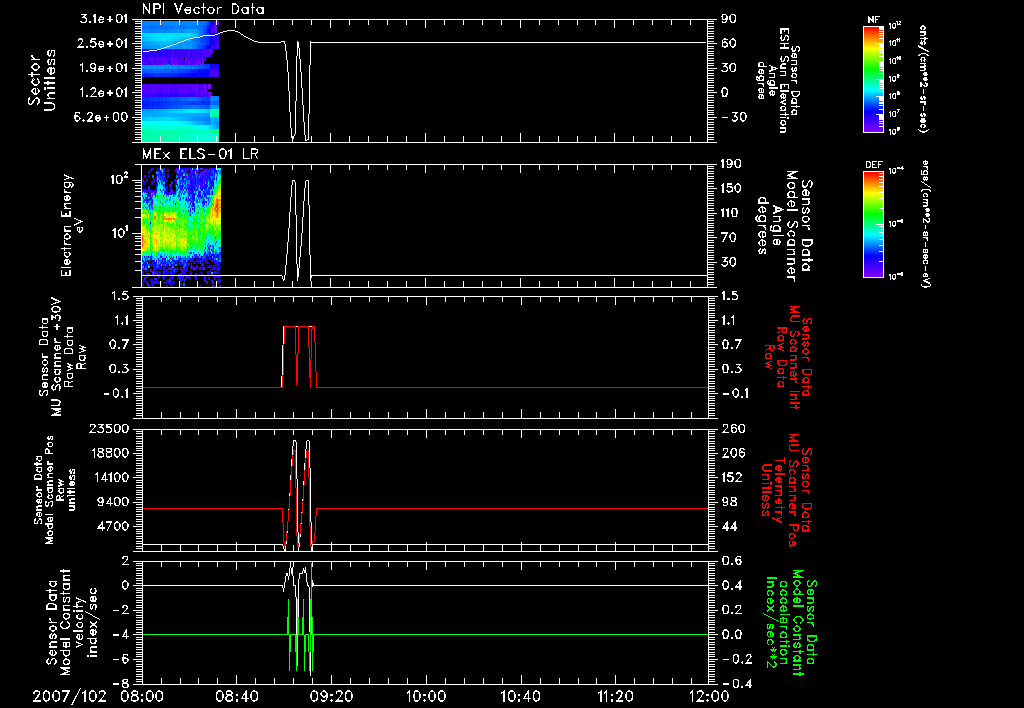Click the "09:20" time tick label
1024x708 pixels.
click(331, 696)
